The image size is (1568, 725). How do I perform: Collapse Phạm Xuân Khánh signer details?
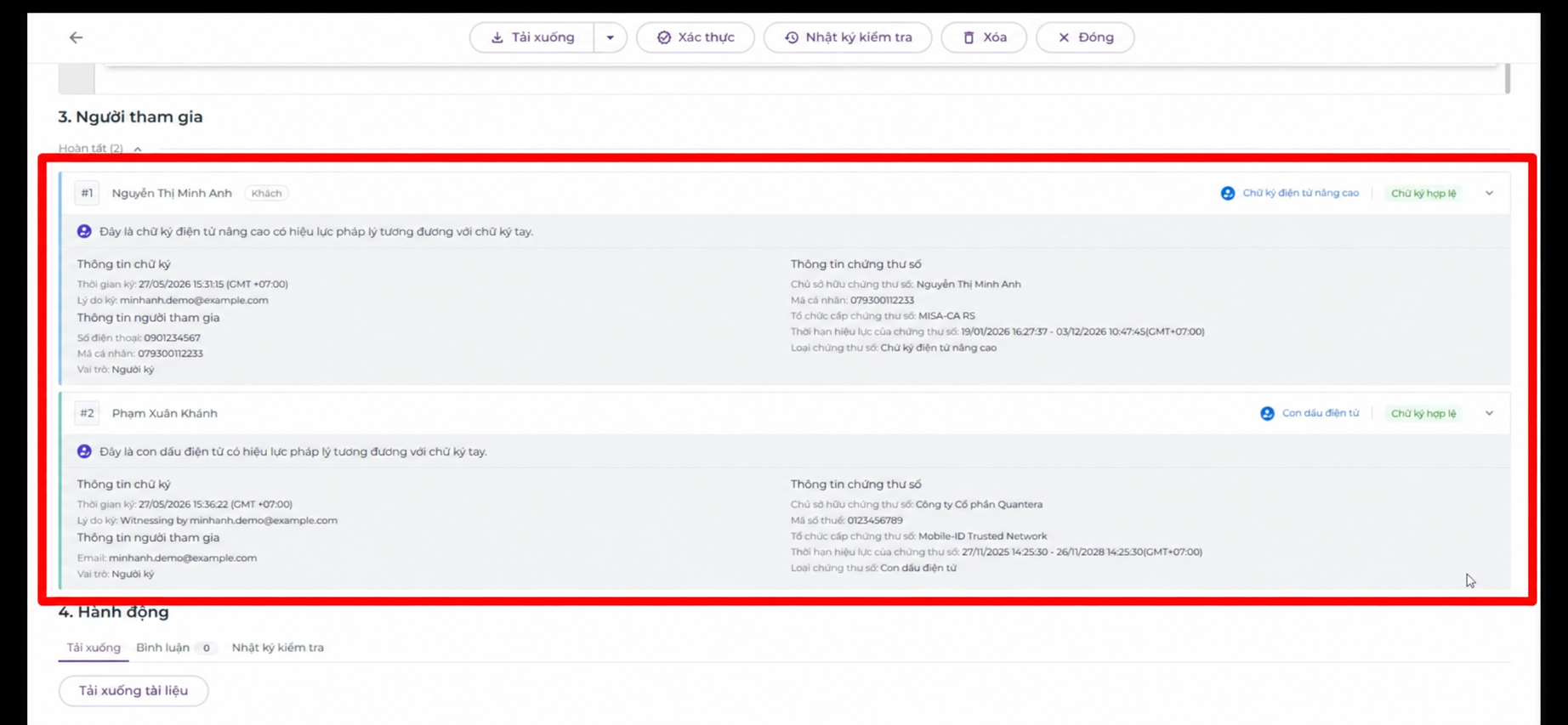[1489, 413]
